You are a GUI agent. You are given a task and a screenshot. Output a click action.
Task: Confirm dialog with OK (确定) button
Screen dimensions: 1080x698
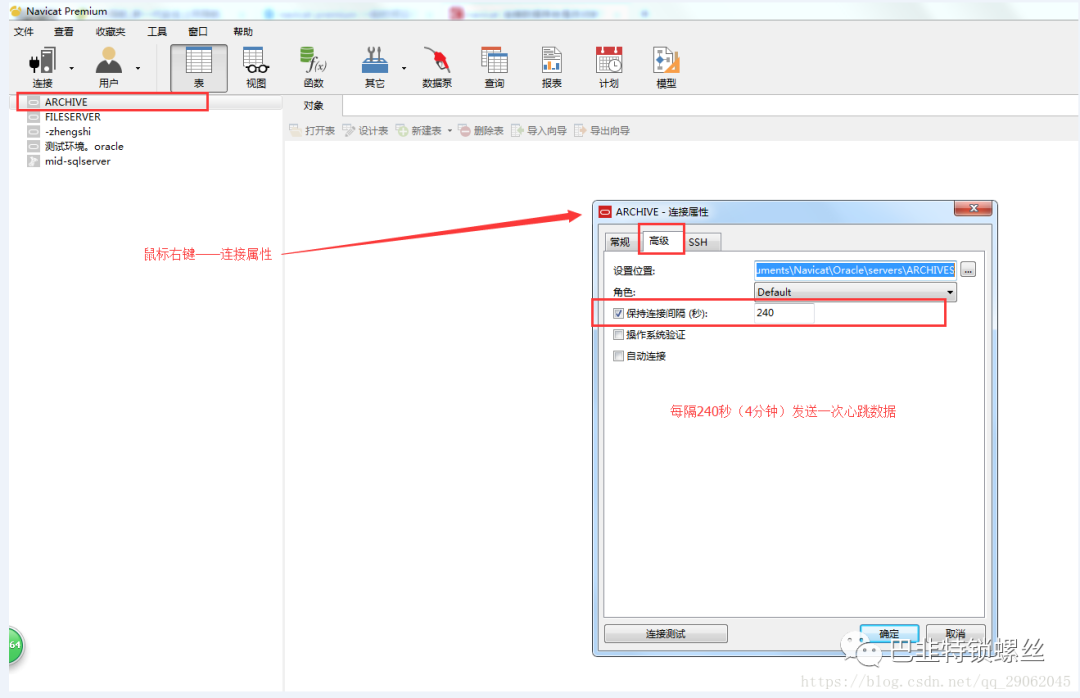[889, 633]
